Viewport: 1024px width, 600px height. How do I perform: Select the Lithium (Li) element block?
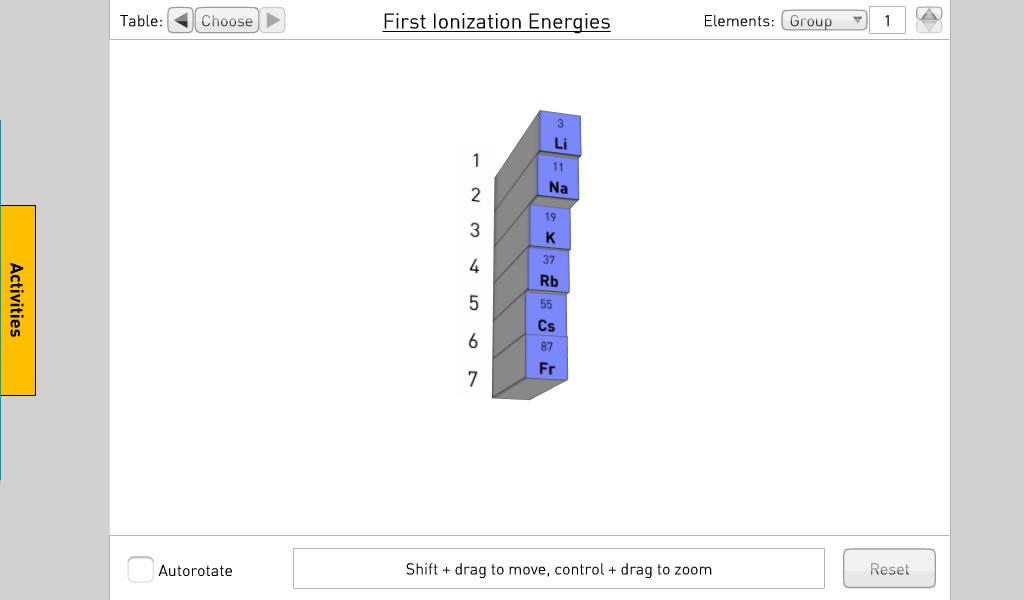560,135
